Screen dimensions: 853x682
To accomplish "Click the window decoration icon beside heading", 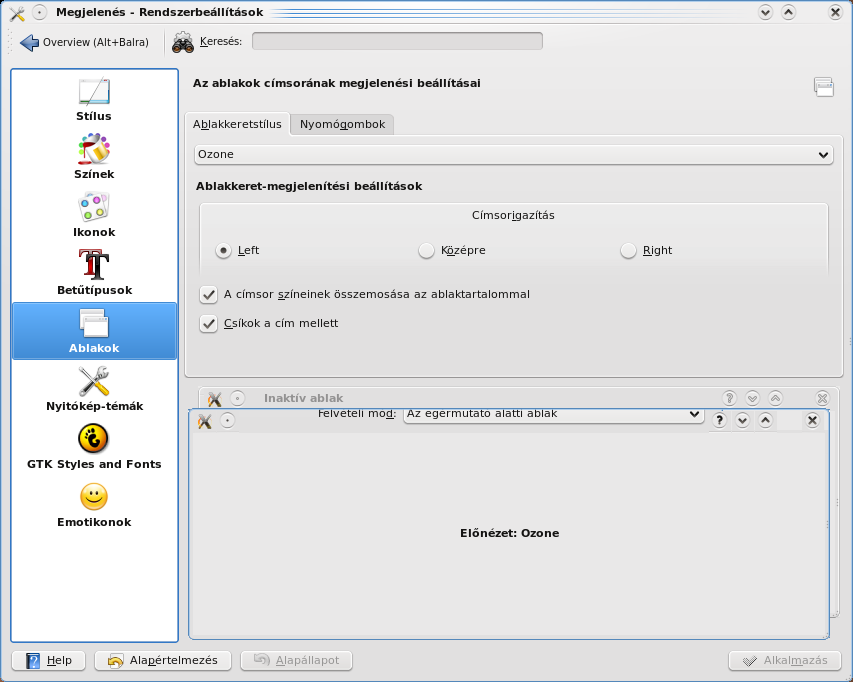I will point(824,87).
